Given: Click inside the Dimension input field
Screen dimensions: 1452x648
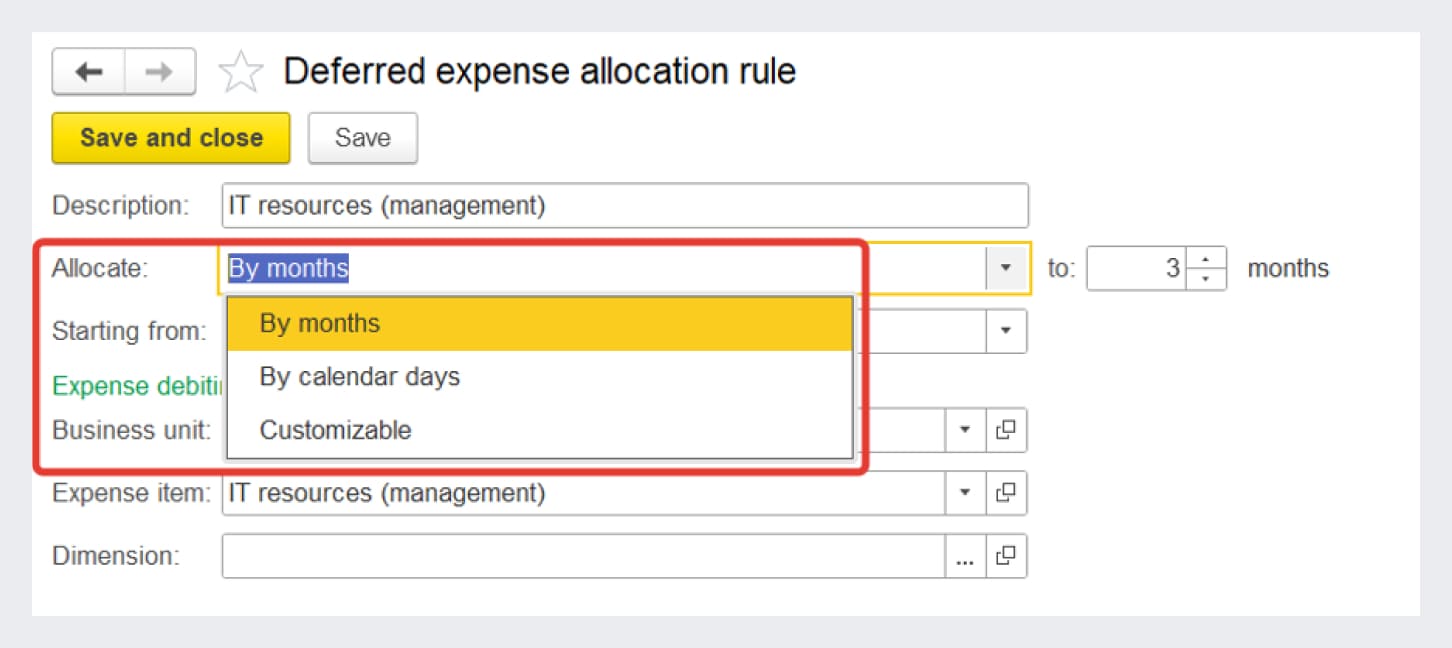Looking at the screenshot, I should 582,556.
